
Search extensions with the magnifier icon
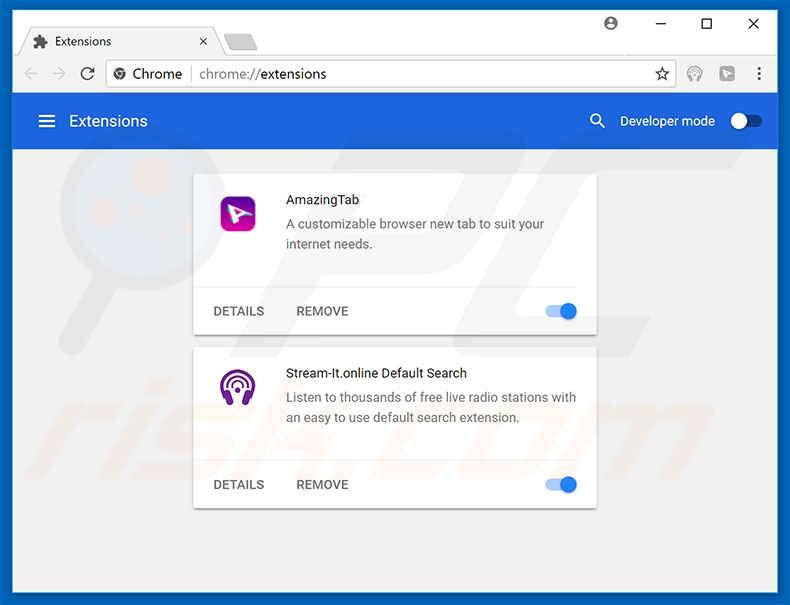click(x=597, y=121)
